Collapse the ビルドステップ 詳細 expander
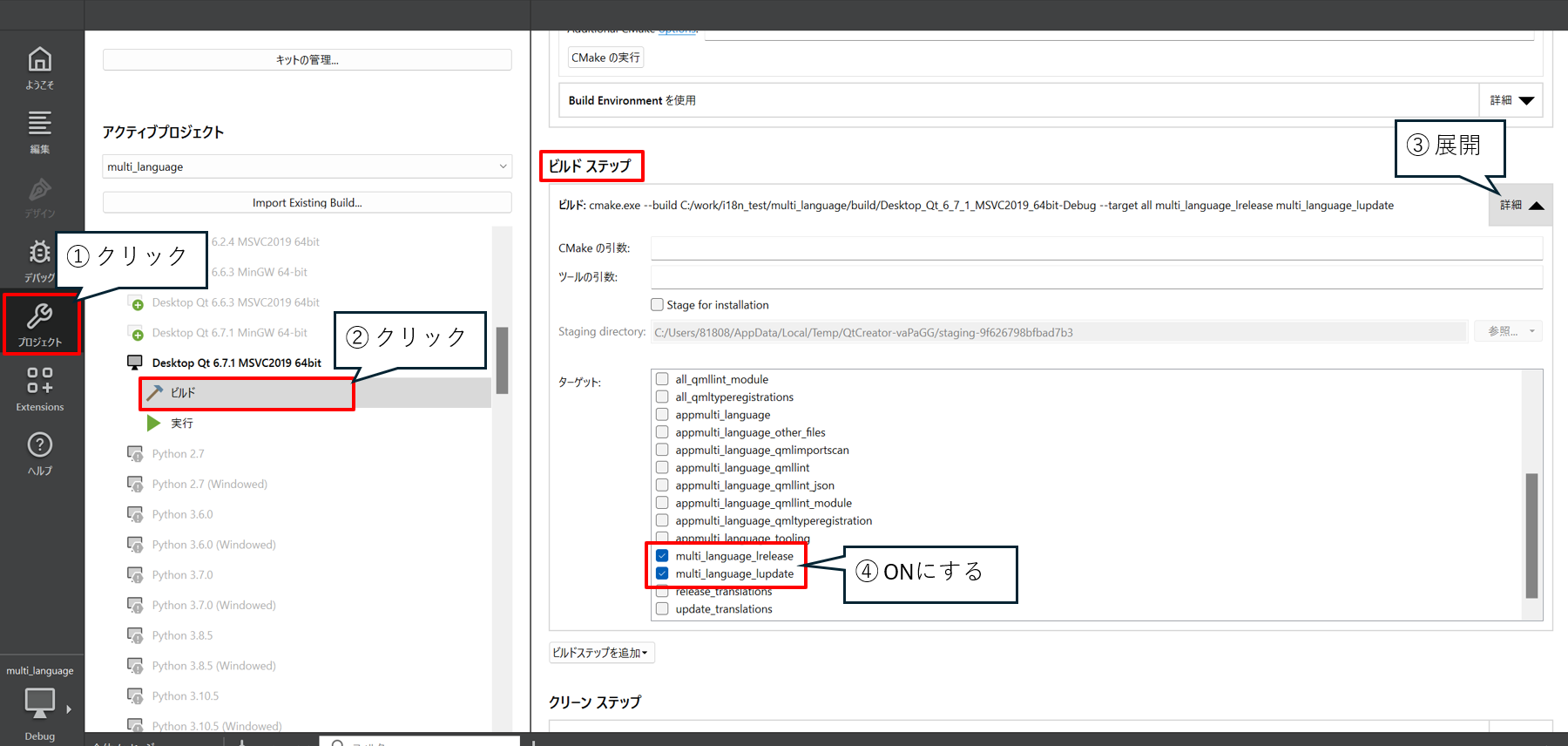 tap(1521, 206)
